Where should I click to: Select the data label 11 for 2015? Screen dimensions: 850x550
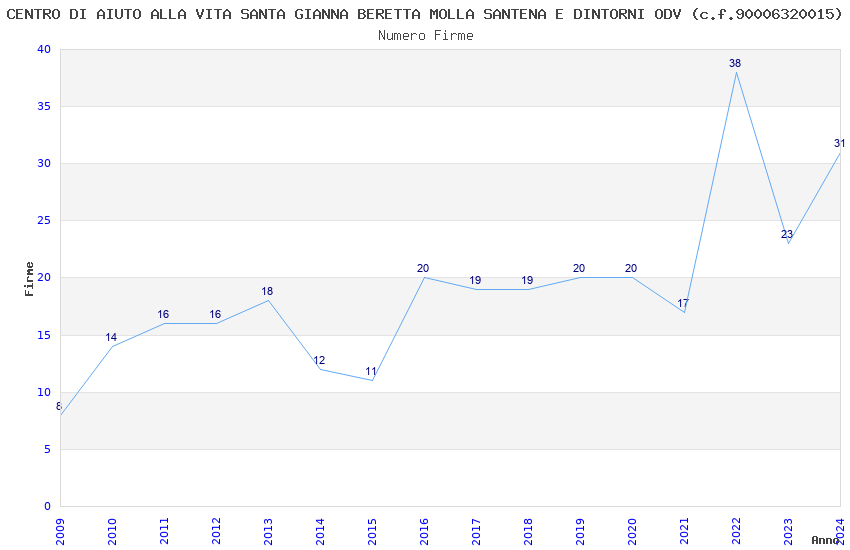pos(371,372)
